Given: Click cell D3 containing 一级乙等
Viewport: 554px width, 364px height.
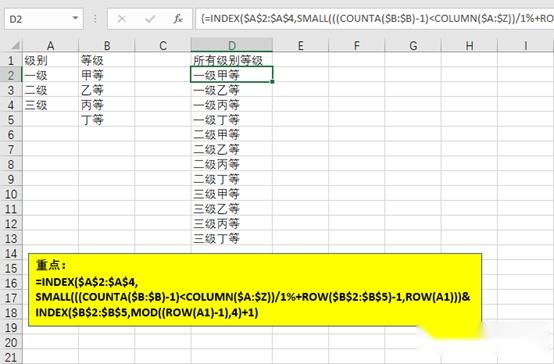Looking at the screenshot, I should point(232,90).
